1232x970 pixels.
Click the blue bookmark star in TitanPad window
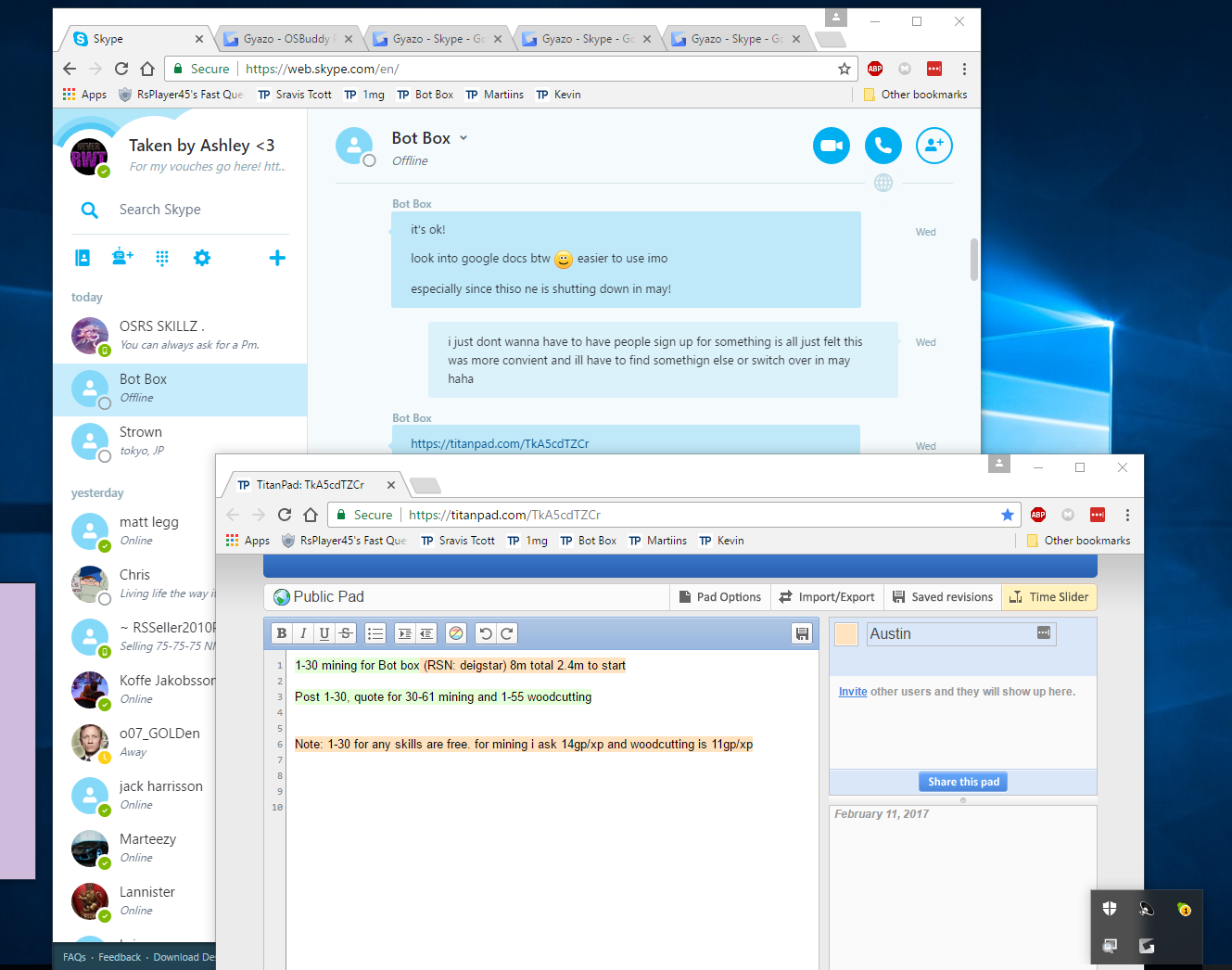tap(1008, 515)
